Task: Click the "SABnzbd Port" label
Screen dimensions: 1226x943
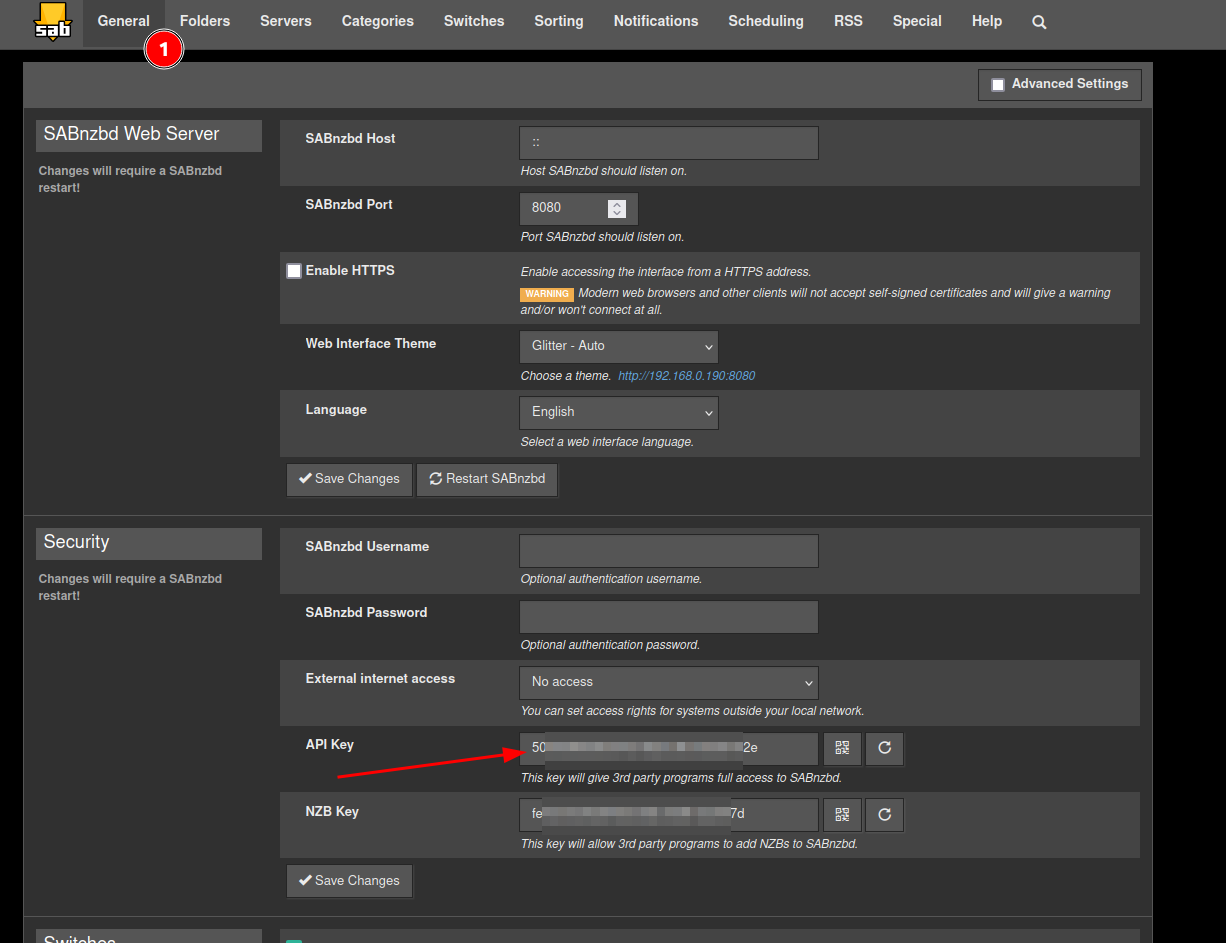Action: pos(349,205)
